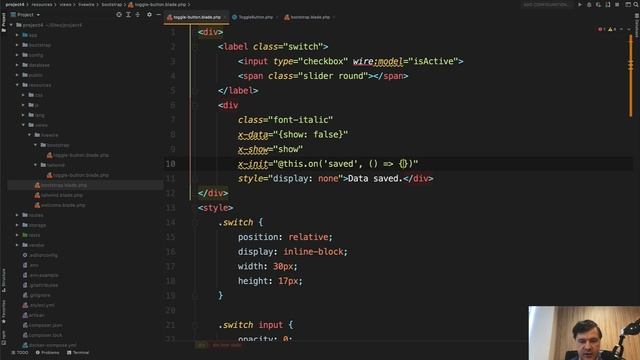Hide the Project tool window
The image size is (640, 360).
158,15
